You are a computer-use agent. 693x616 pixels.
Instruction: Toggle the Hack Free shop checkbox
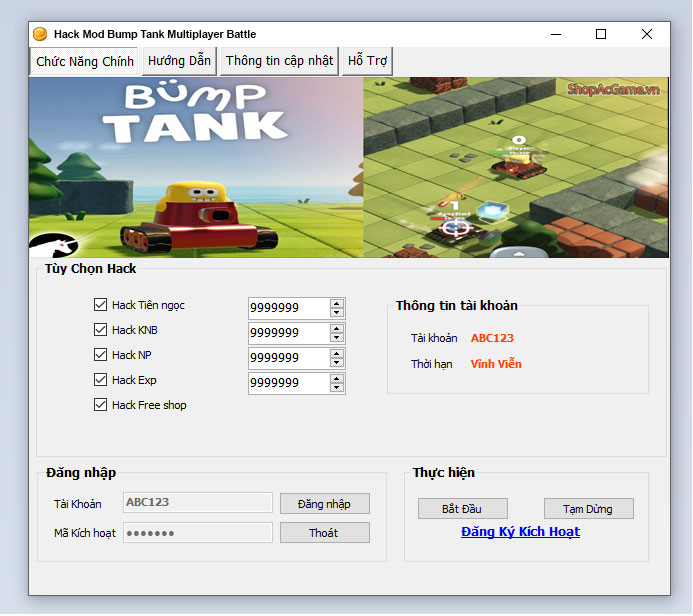100,405
